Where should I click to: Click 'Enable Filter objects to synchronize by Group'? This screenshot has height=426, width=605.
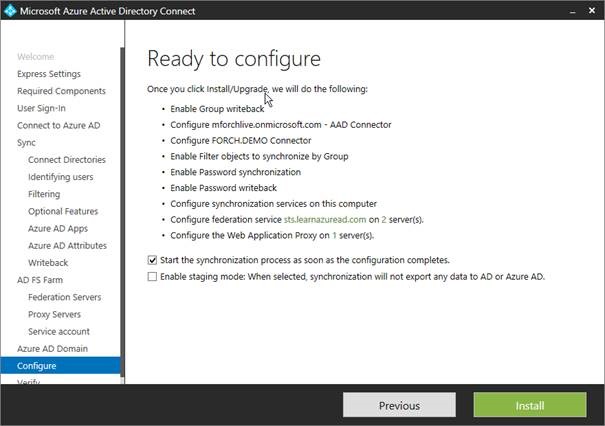pos(259,156)
